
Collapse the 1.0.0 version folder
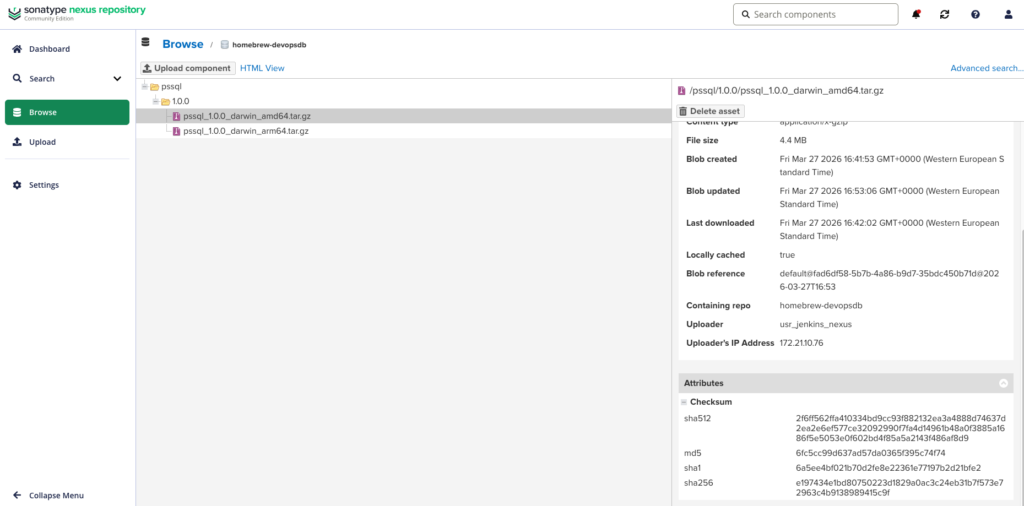(156, 102)
